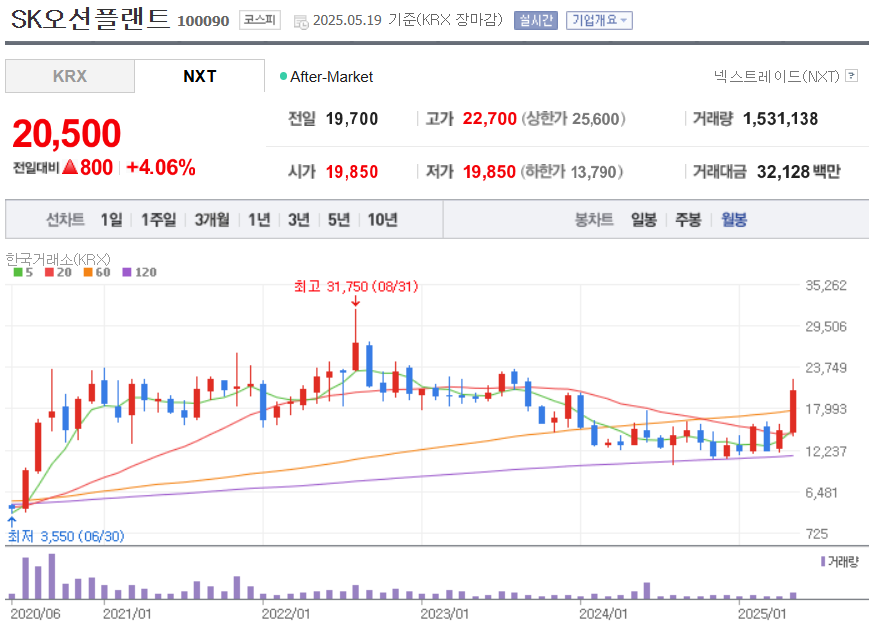Select the 10년 line chart period
The height and width of the screenshot is (640, 869).
tap(382, 219)
